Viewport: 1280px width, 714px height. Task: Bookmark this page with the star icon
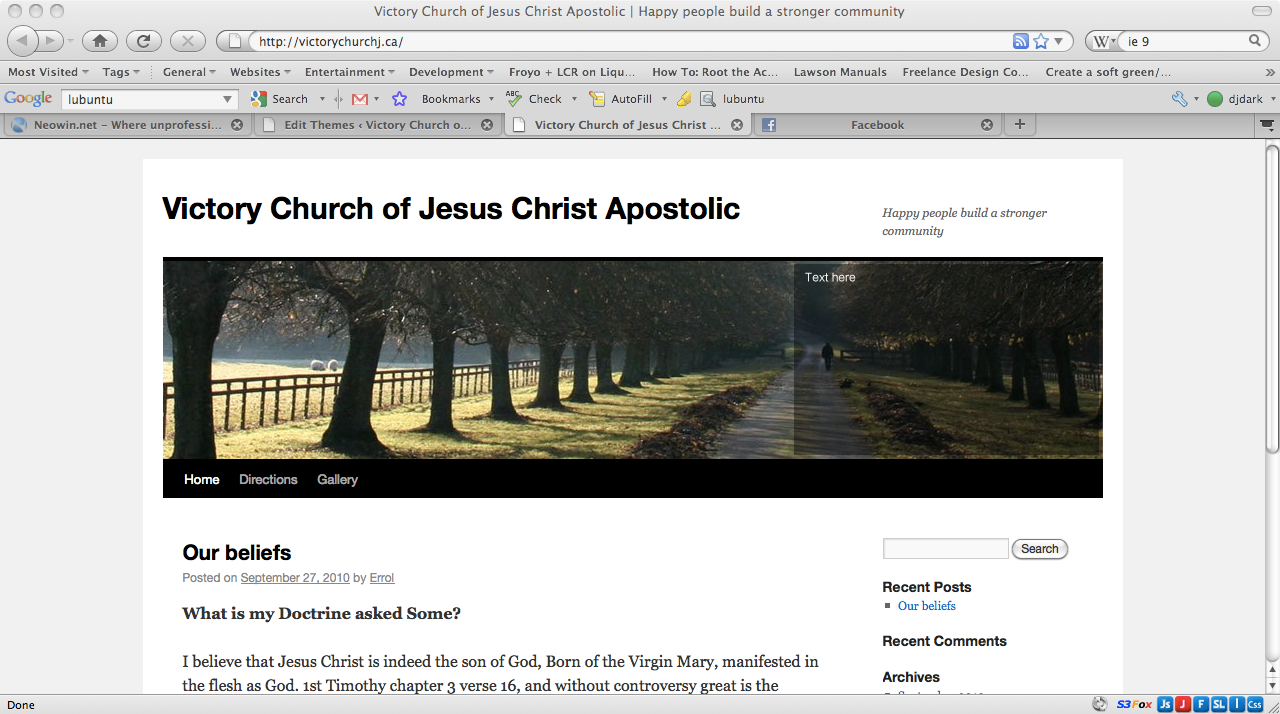(1041, 41)
